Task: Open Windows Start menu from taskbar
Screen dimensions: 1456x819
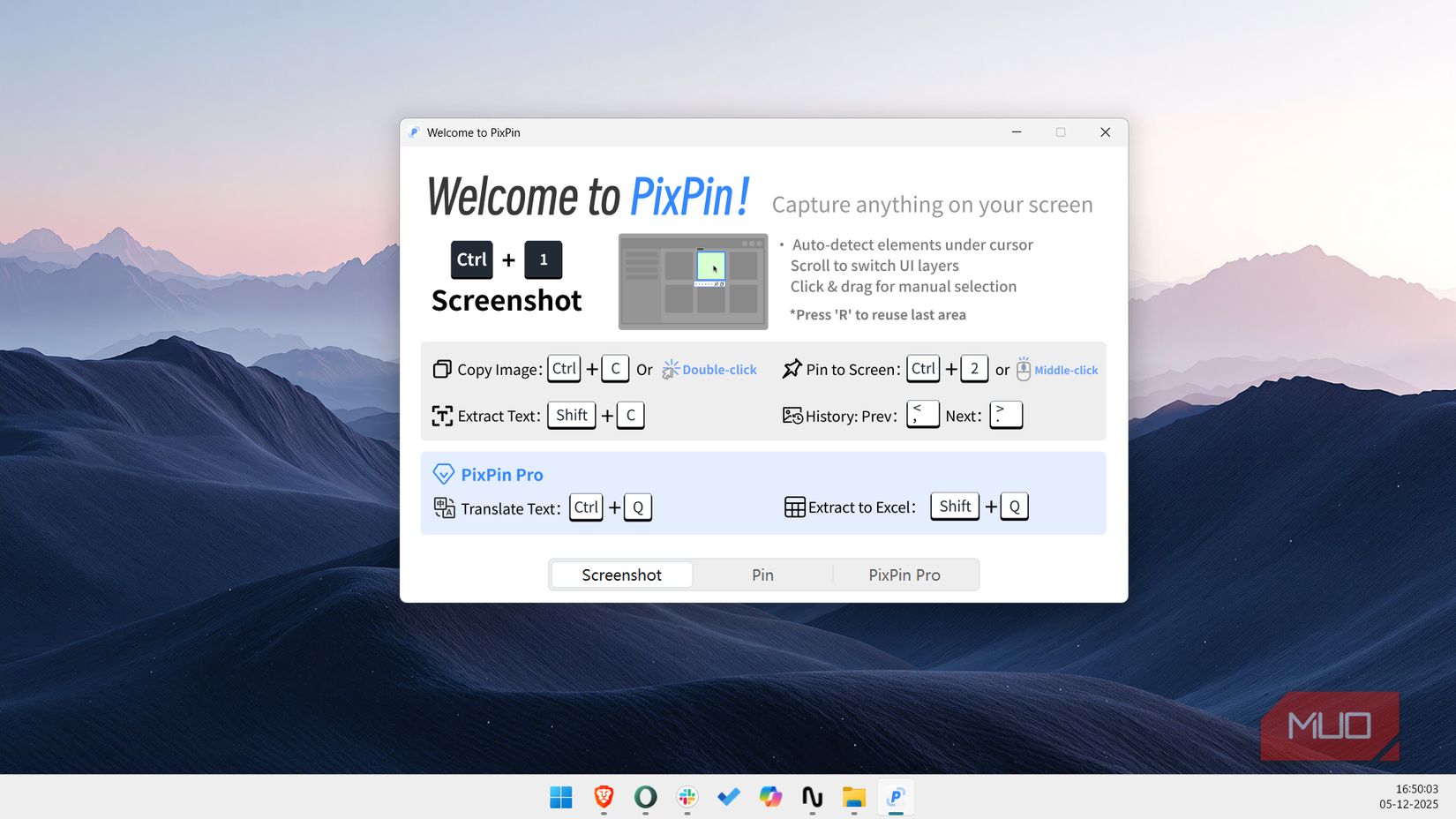Action: pos(561,797)
